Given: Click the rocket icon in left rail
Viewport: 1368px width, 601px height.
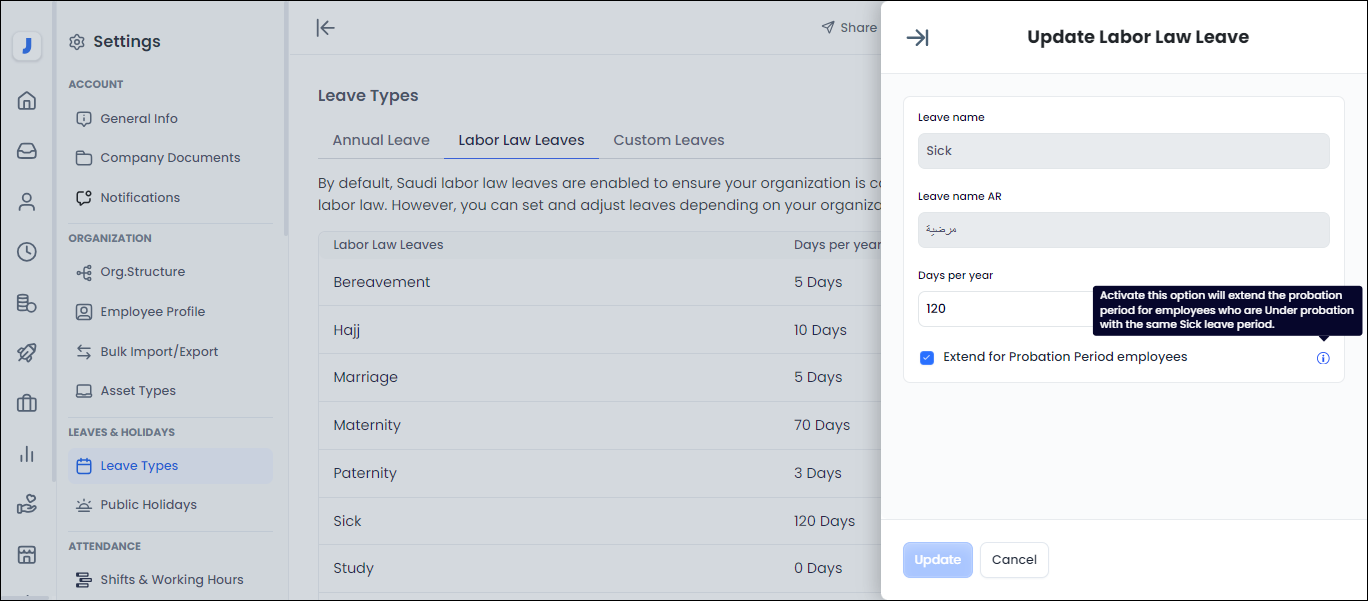Looking at the screenshot, I should point(27,353).
